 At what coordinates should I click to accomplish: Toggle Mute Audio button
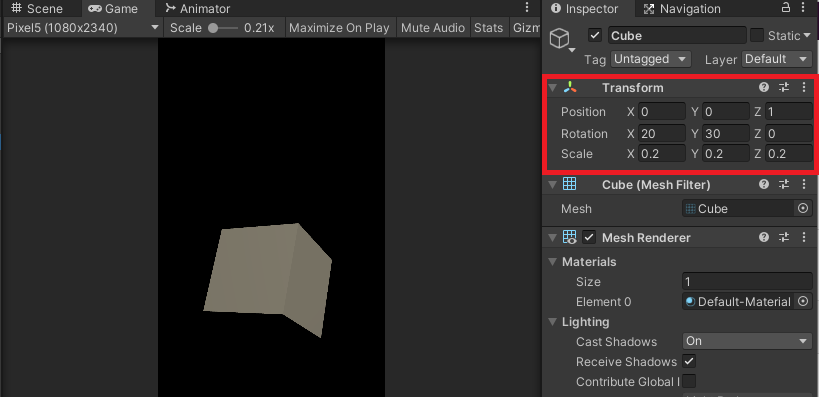click(433, 28)
